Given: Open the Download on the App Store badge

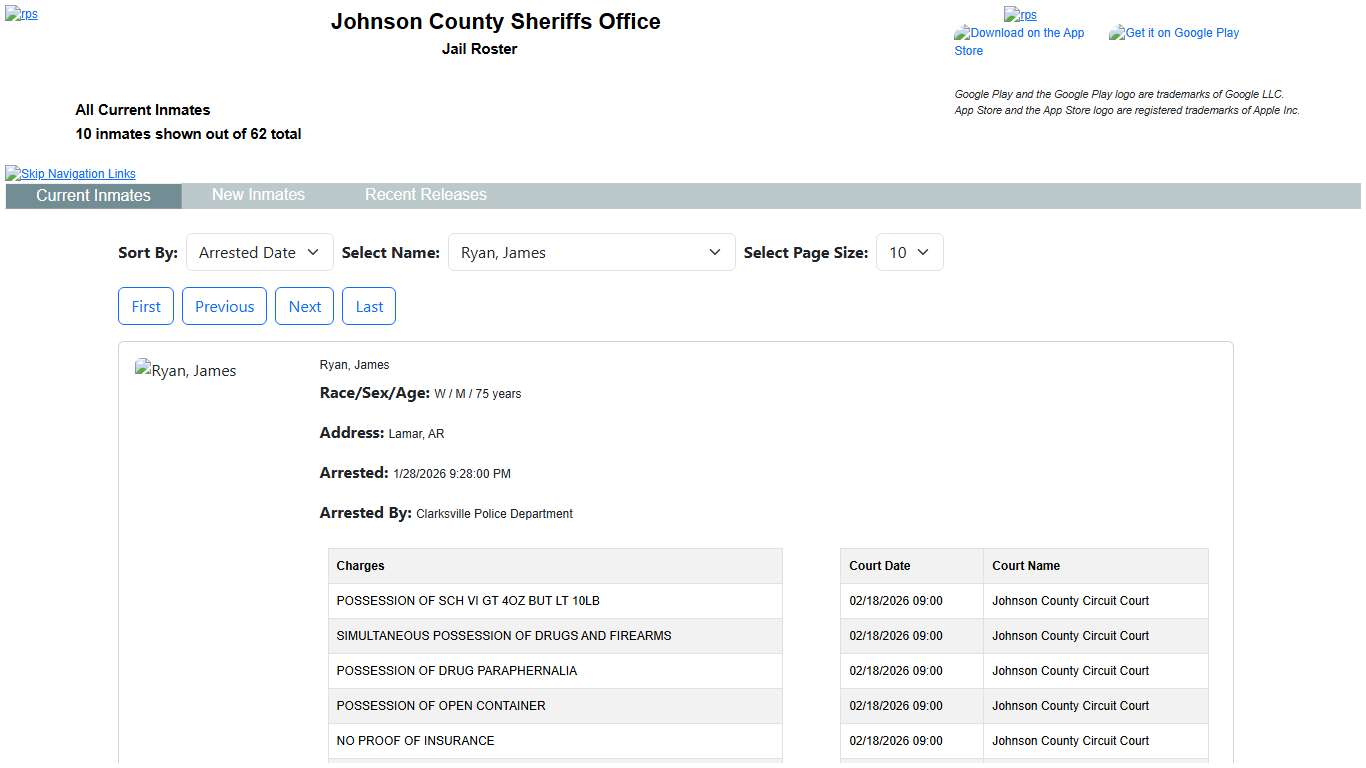Looking at the screenshot, I should coord(1019,41).
